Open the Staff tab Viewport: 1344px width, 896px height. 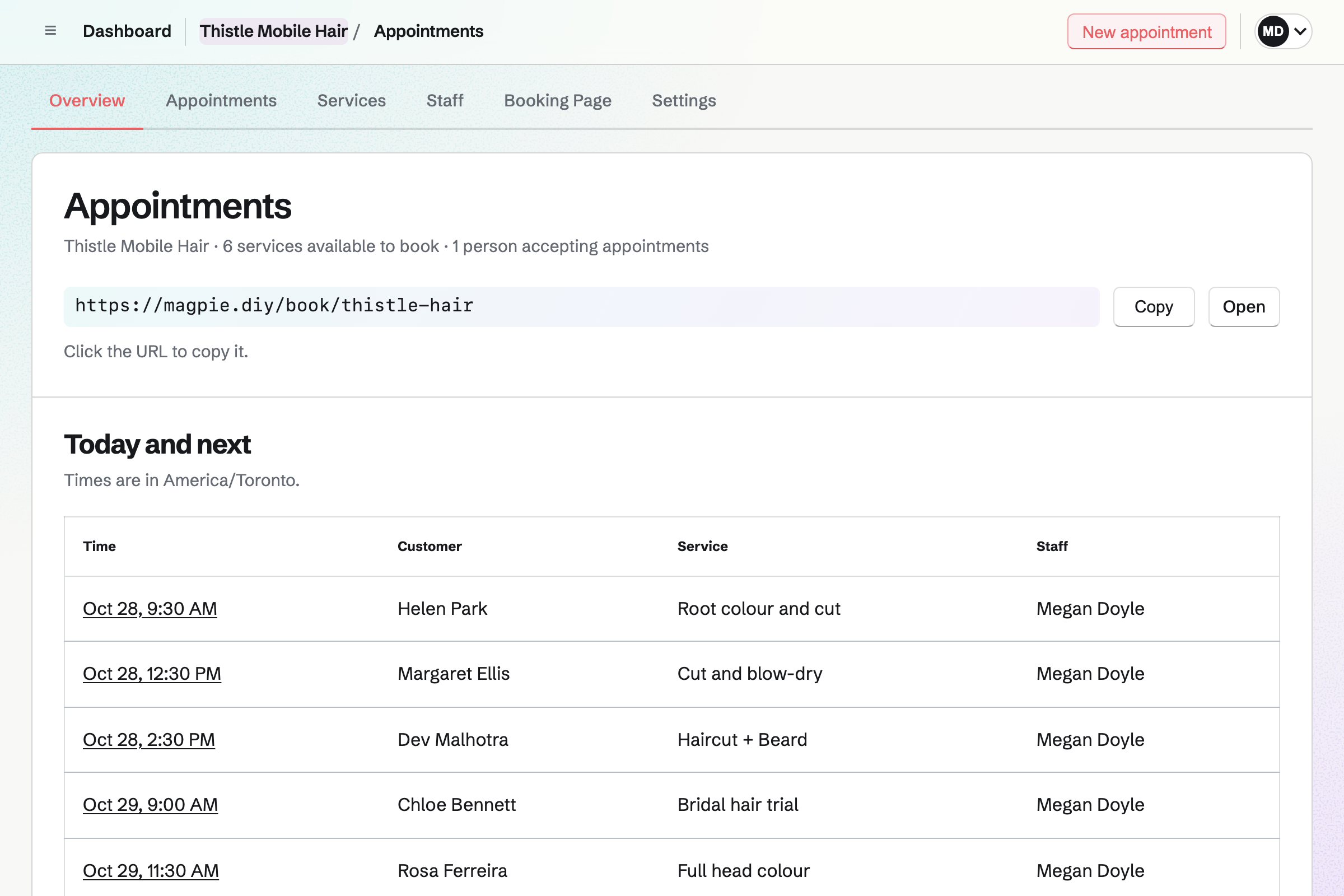point(445,101)
